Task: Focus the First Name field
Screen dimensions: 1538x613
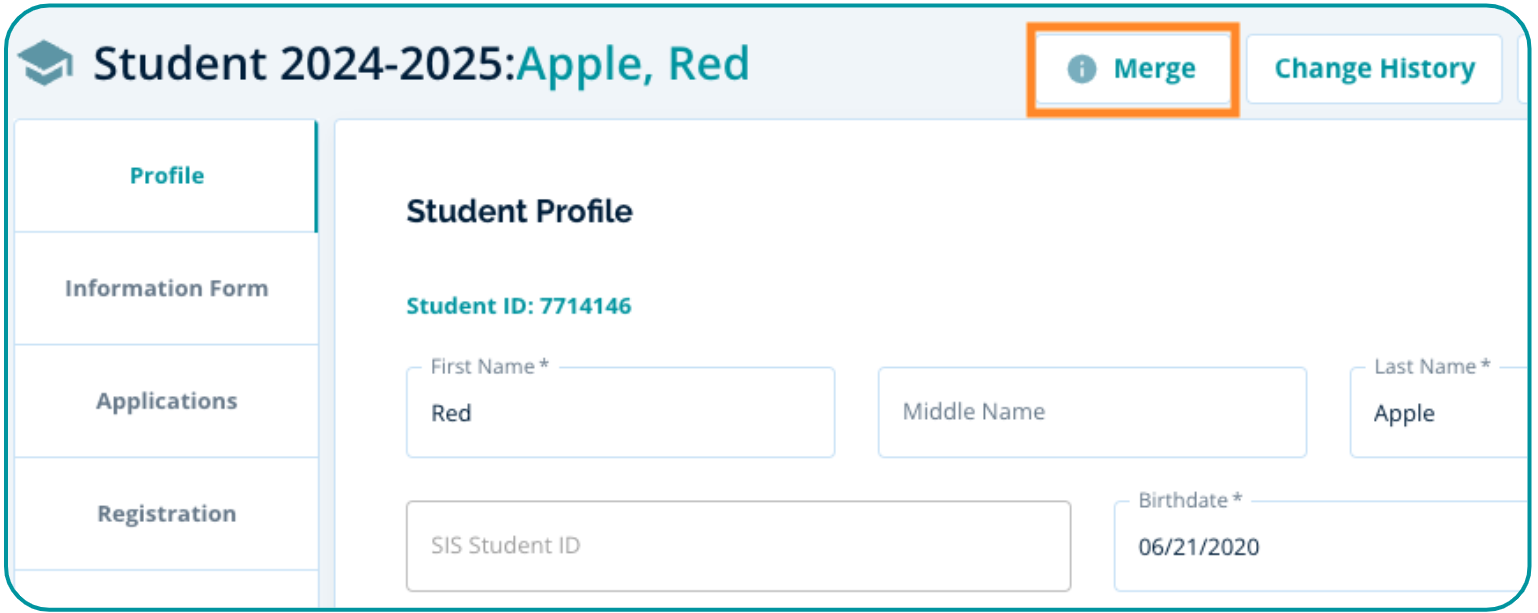Action: (620, 414)
